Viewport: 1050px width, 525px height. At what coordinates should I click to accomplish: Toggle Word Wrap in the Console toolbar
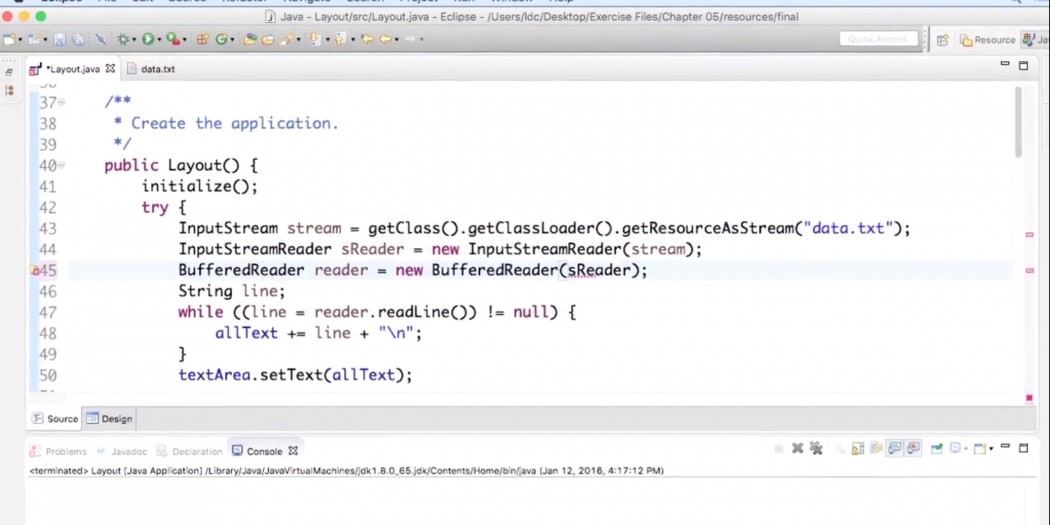(x=877, y=448)
